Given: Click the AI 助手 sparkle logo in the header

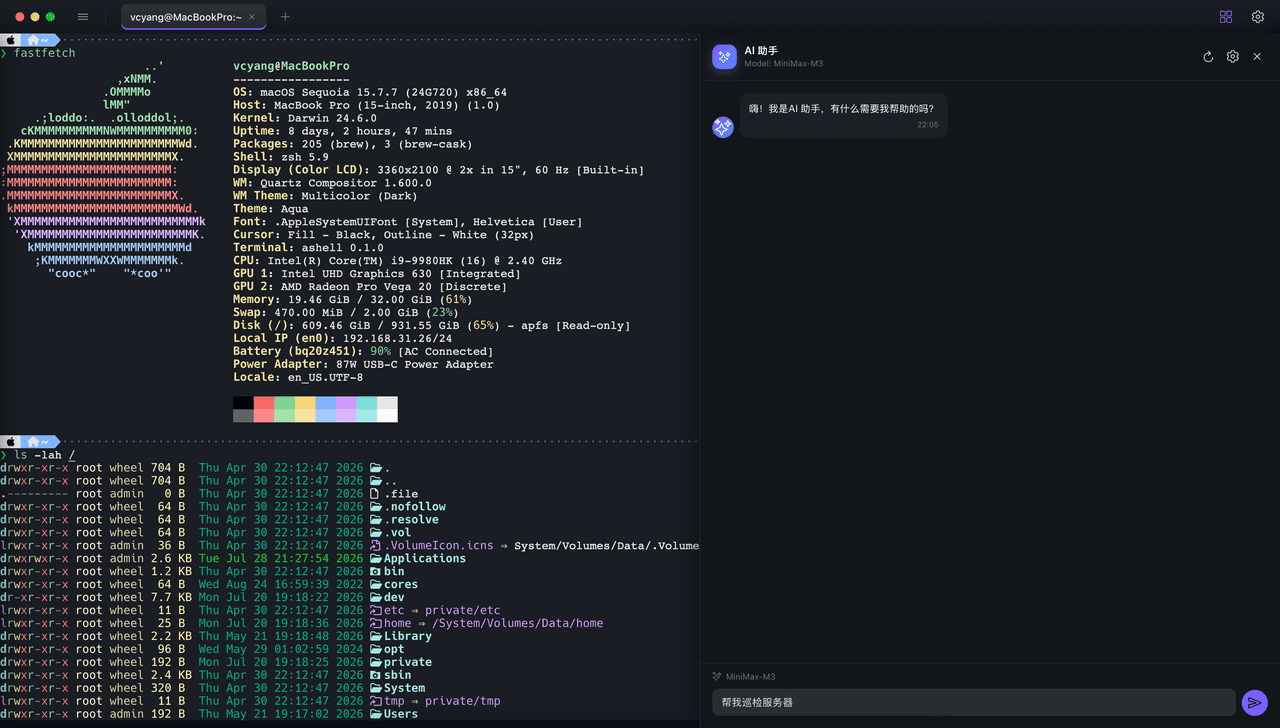Looking at the screenshot, I should pyautogui.click(x=724, y=57).
